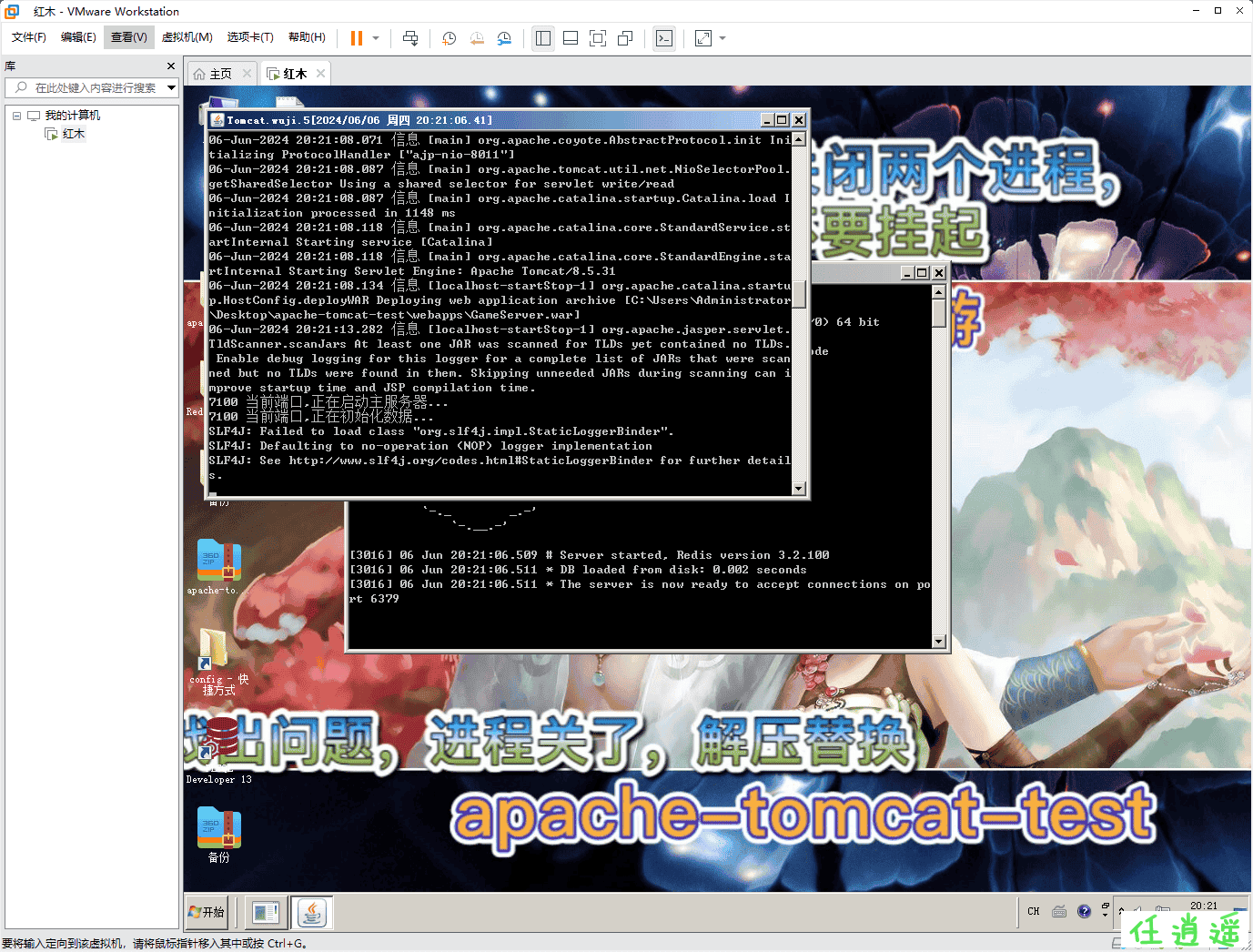The image size is (1253, 952).
Task: Minimize the Redis console window
Action: pos(907,273)
